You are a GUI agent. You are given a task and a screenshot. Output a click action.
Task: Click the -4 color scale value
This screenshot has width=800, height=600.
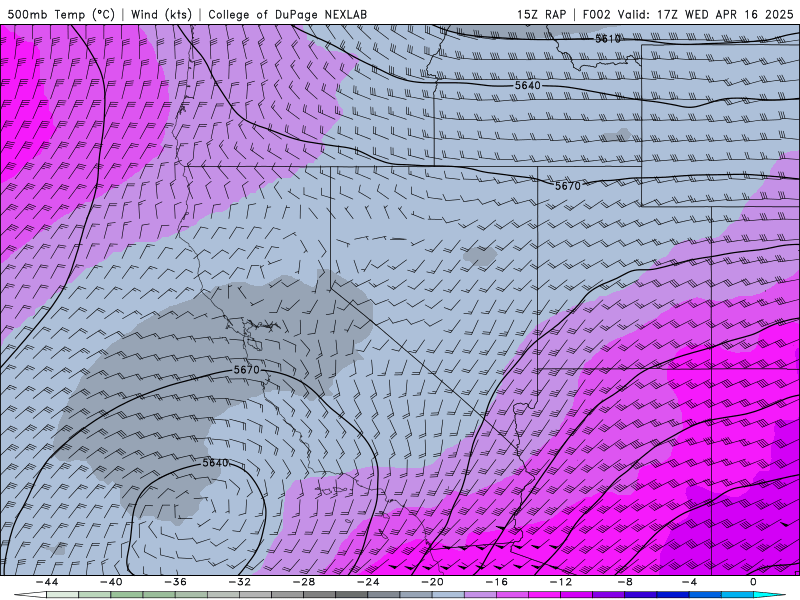tap(689, 582)
